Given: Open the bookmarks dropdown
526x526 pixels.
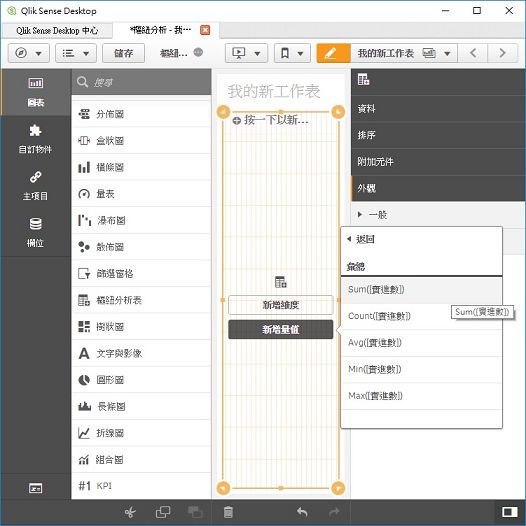Looking at the screenshot, I should pos(292,53).
